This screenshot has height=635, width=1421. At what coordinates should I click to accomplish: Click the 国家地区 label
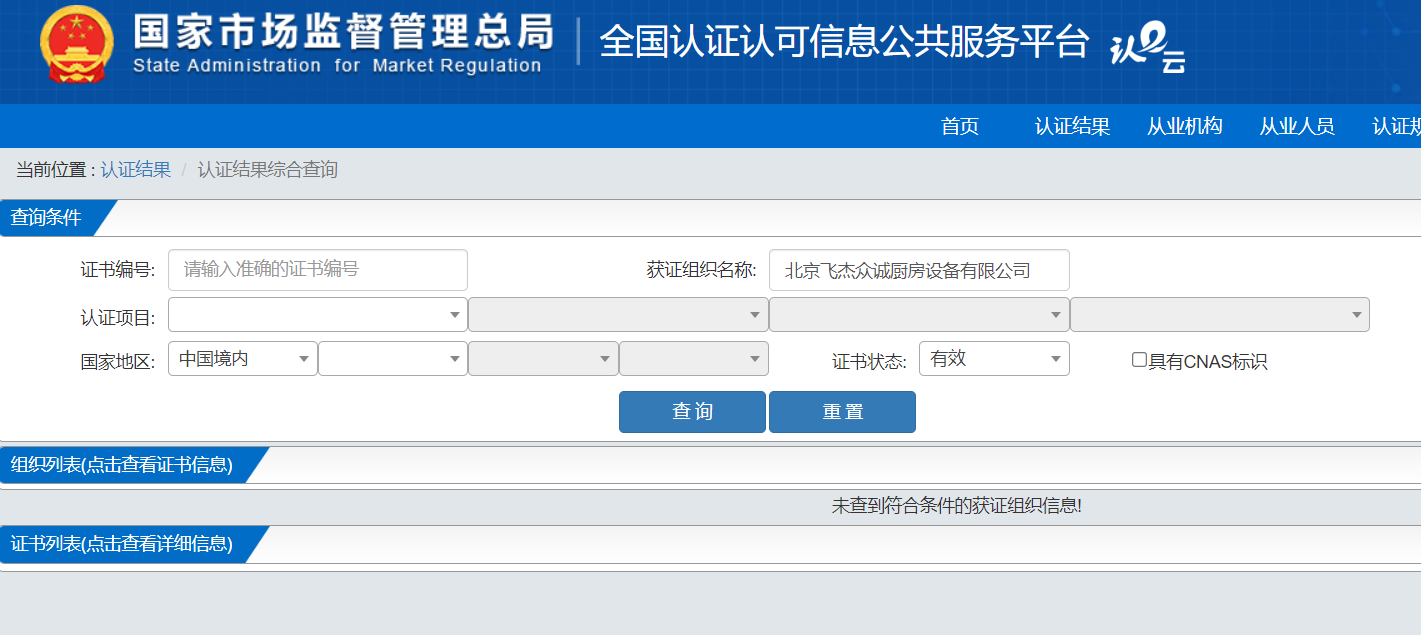click(118, 361)
